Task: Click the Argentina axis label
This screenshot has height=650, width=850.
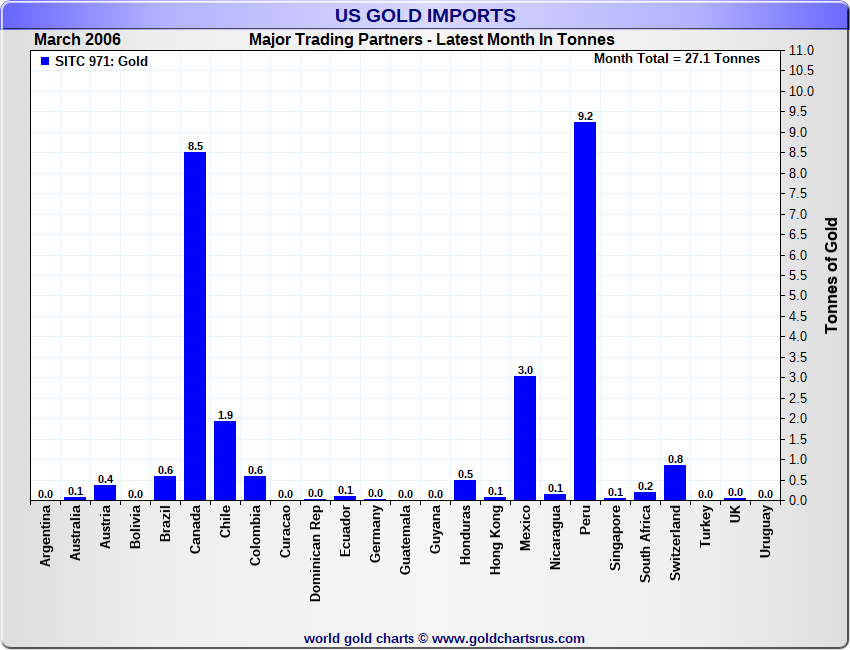Action: click(46, 536)
